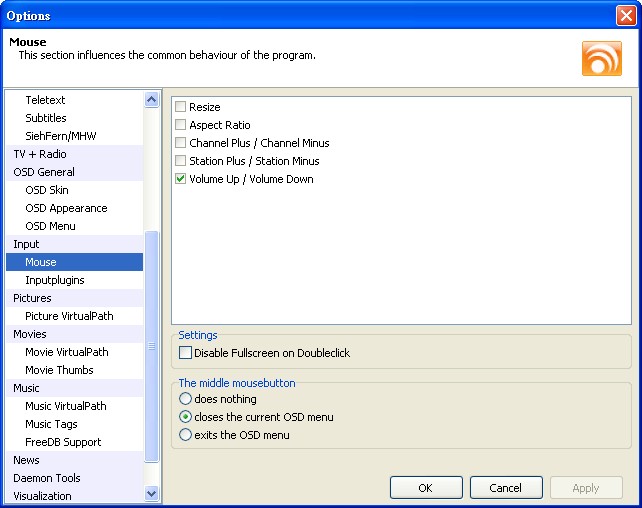Viewport: 642px width, 508px height.
Task: Click the Cancel button
Action: (x=505, y=488)
